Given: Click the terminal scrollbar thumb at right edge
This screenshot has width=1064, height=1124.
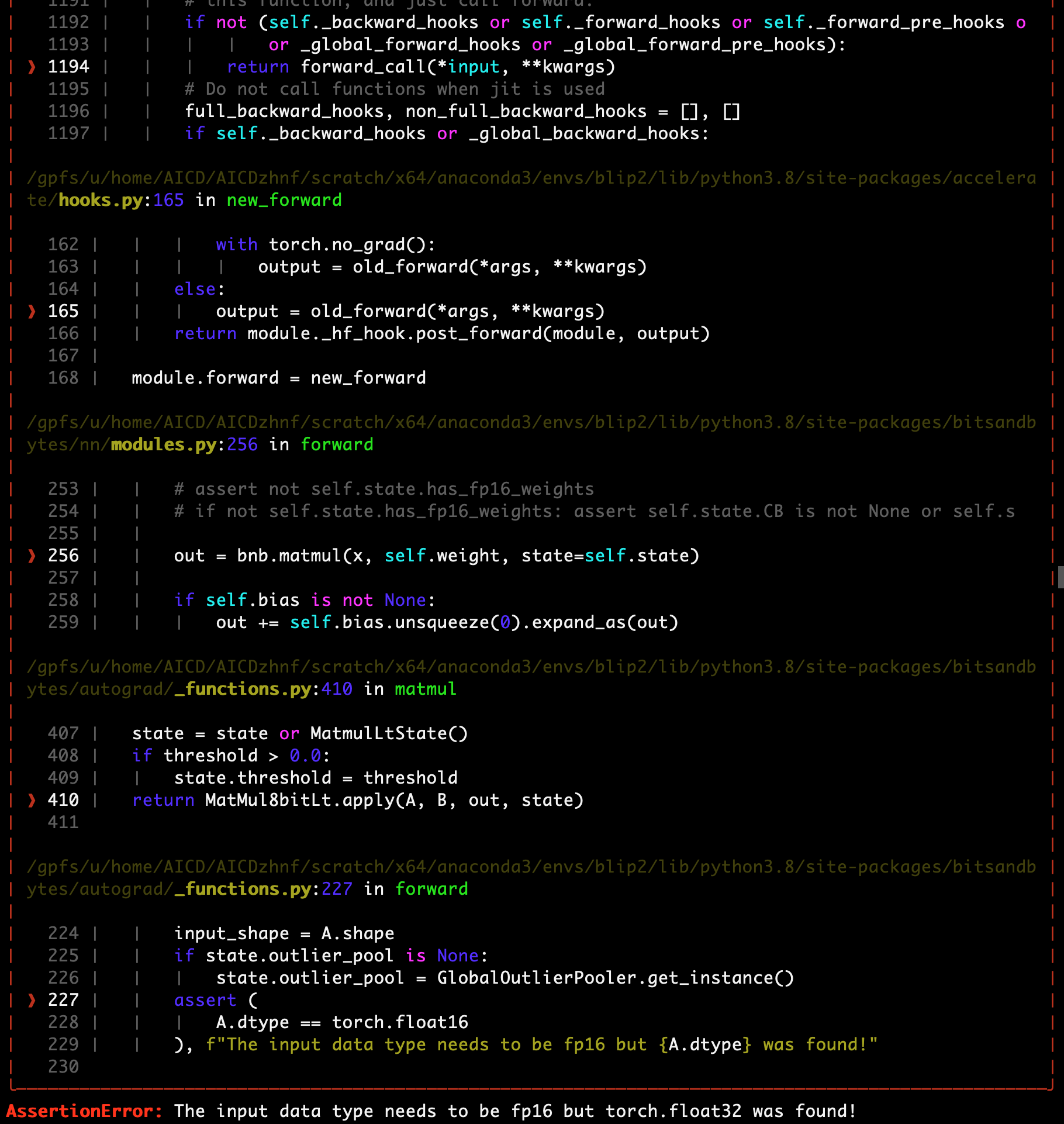Looking at the screenshot, I should point(1060,577).
